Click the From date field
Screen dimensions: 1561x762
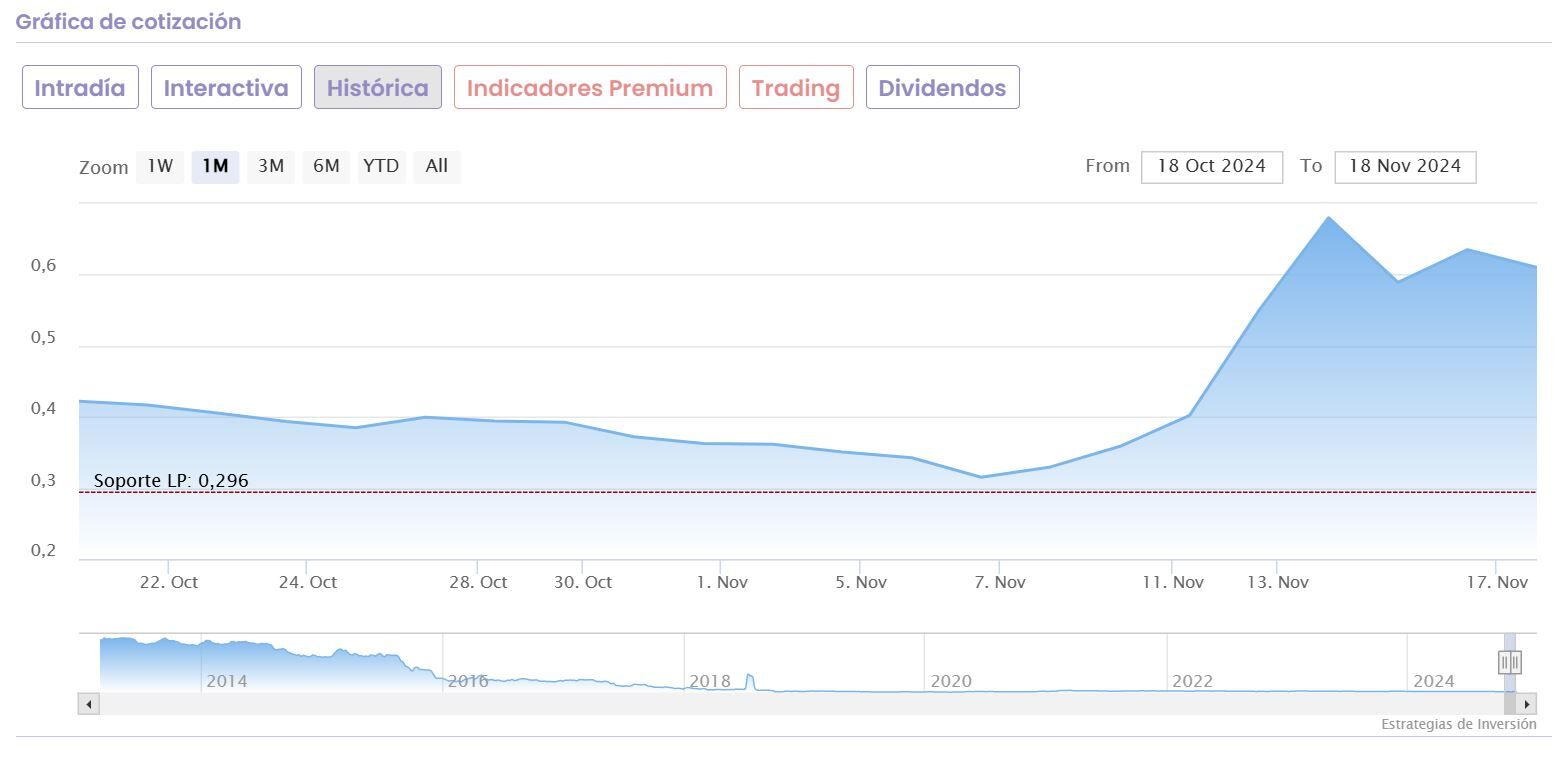[1211, 166]
